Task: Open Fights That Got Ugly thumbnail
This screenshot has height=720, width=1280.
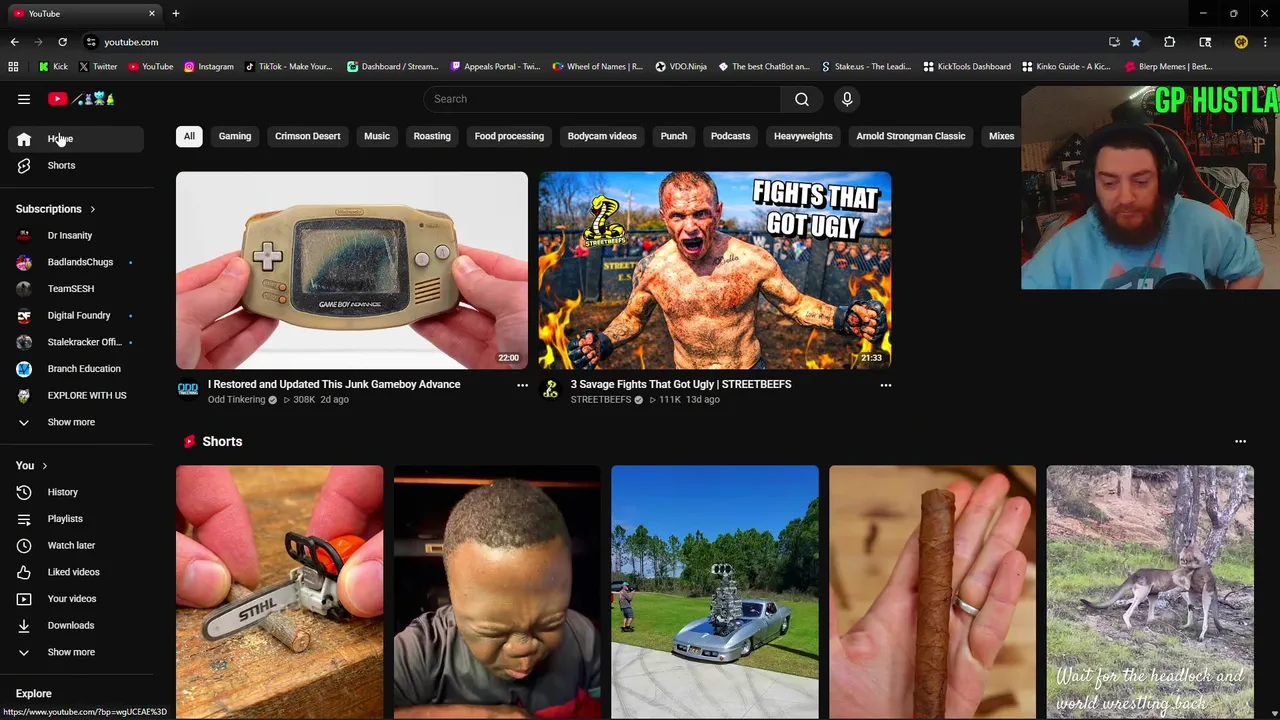Action: coord(715,270)
